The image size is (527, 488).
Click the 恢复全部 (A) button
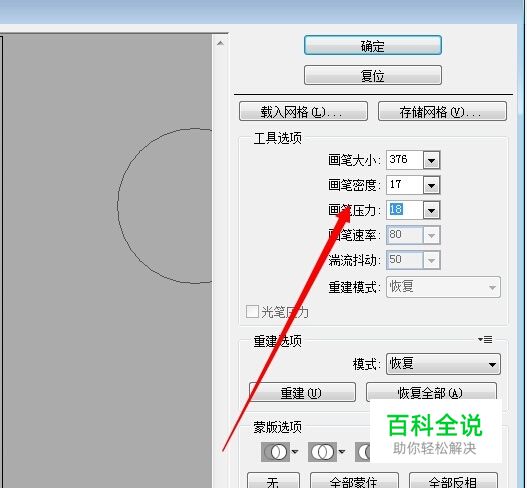(431, 392)
